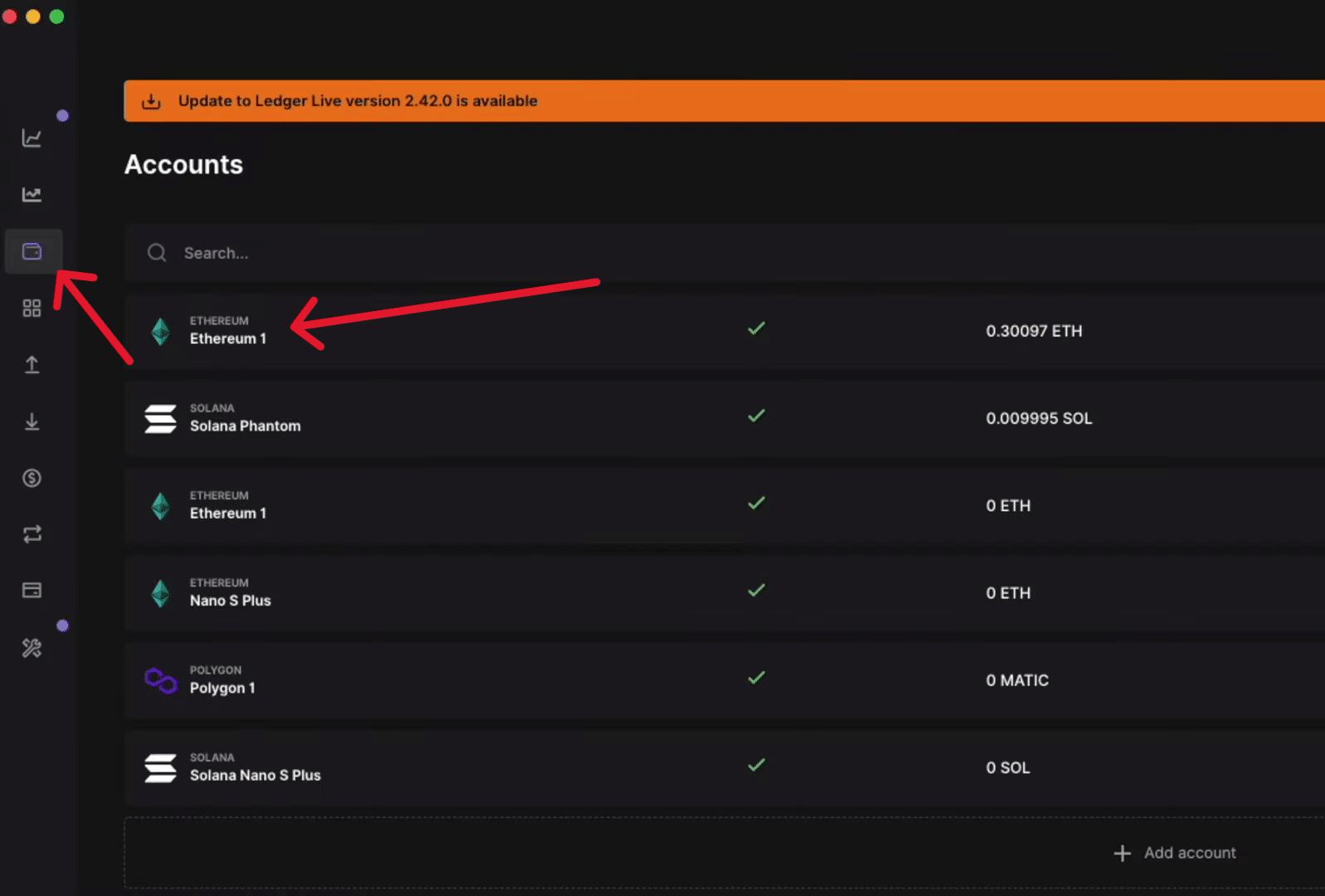This screenshot has height=896, width=1325.
Task: Click the Receive download-arrow sidebar icon
Action: pos(32,421)
